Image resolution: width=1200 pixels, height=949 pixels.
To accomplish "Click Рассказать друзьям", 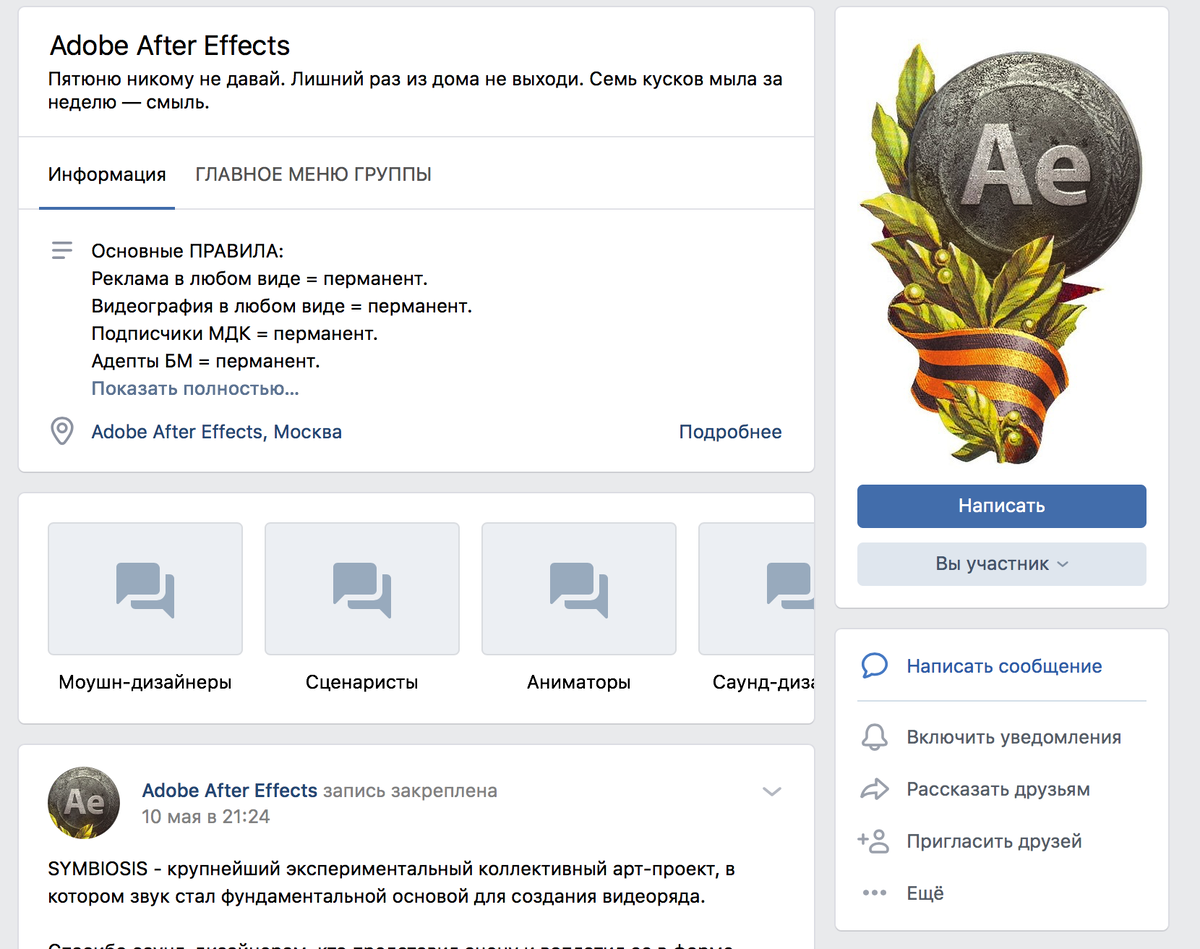I will pos(998,789).
